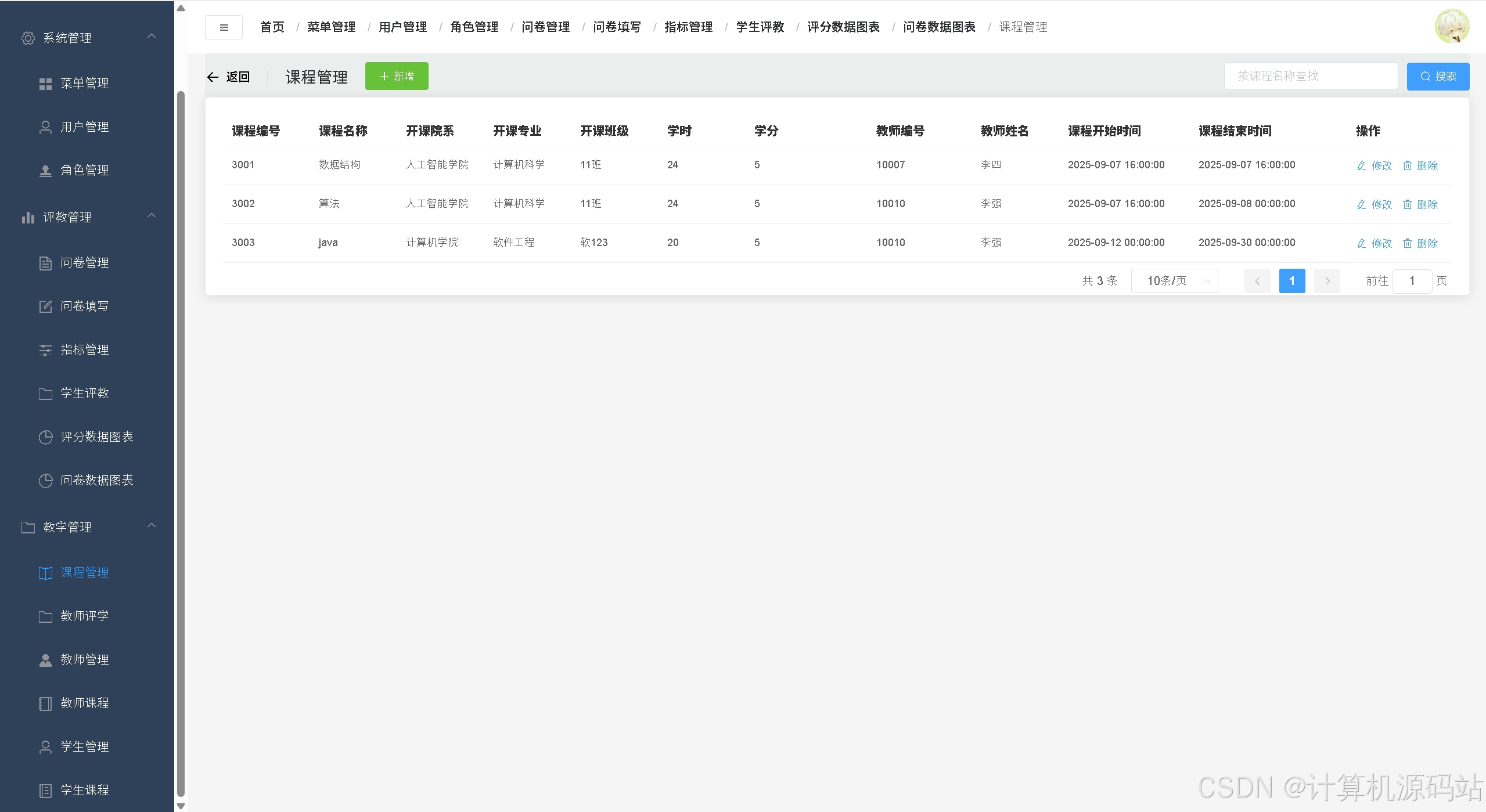Click the 数据结构 course name cell
This screenshot has height=812, width=1486.
tap(340, 165)
